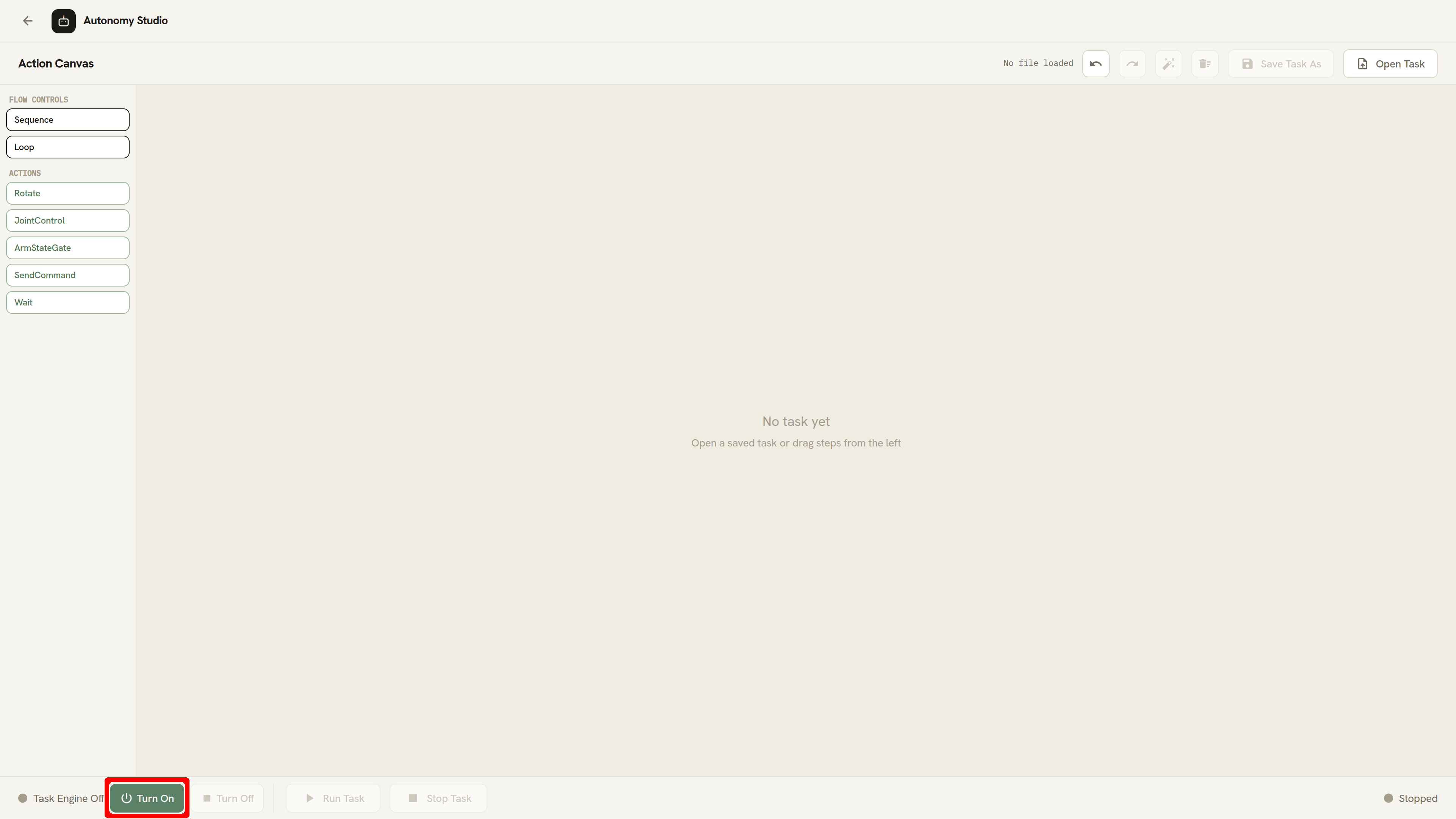The width and height of the screenshot is (1456, 819).
Task: Open a saved task file
Action: [x=1390, y=64]
